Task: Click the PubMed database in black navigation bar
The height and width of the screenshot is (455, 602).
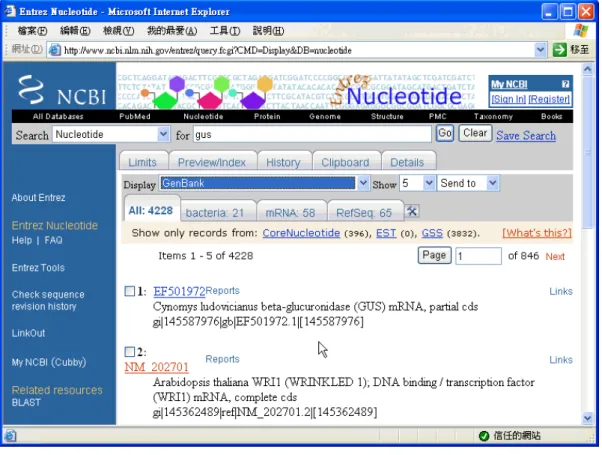Action: (x=135, y=116)
